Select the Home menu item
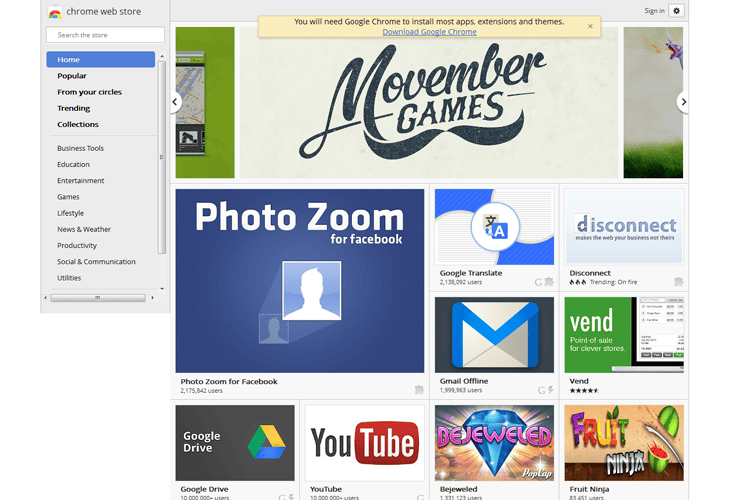The height and width of the screenshot is (500, 730). pos(101,60)
